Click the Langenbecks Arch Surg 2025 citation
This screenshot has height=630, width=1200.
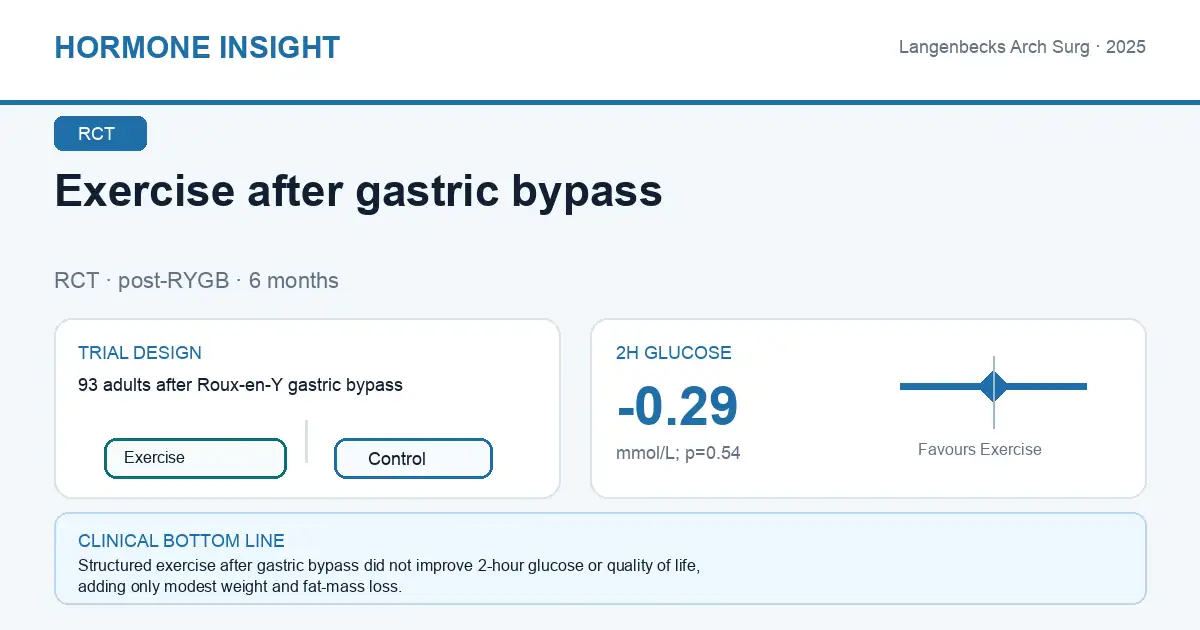click(1022, 47)
